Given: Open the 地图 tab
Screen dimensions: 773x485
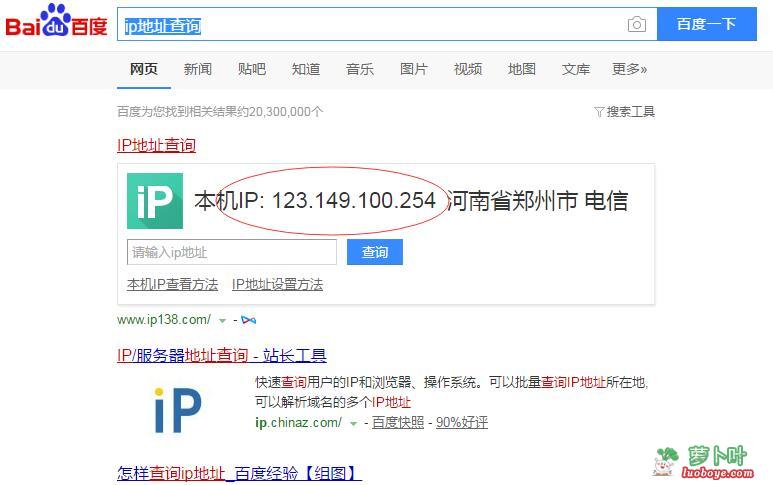Looking at the screenshot, I should tap(522, 69).
